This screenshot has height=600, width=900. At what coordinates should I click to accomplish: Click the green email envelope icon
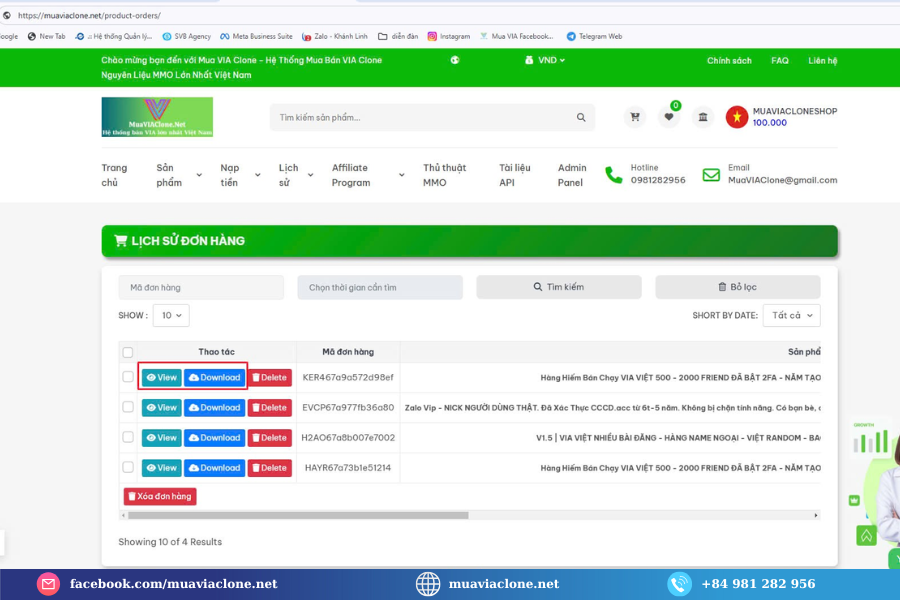point(711,175)
